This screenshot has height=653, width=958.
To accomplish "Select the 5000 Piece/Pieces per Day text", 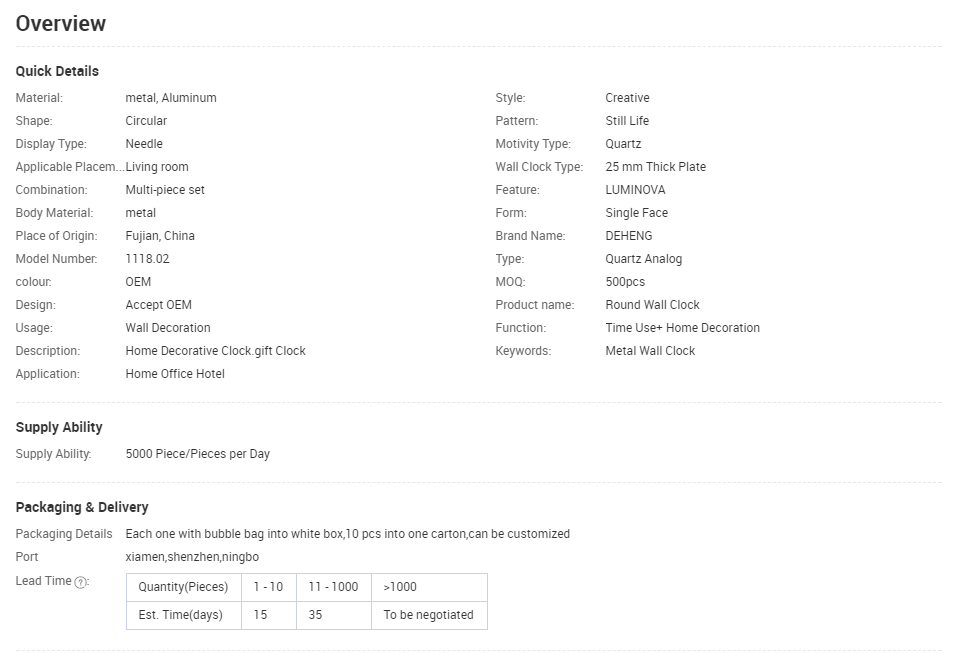I will coord(197,454).
